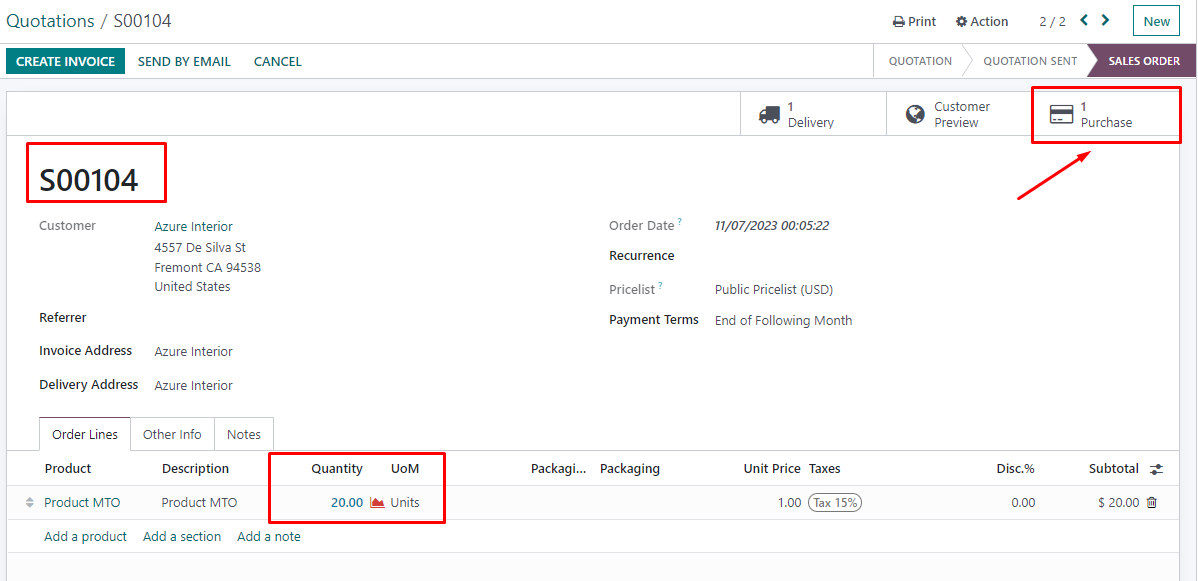Open customer Azure Interior link
Image resolution: width=1198 pixels, height=581 pixels.
click(193, 226)
